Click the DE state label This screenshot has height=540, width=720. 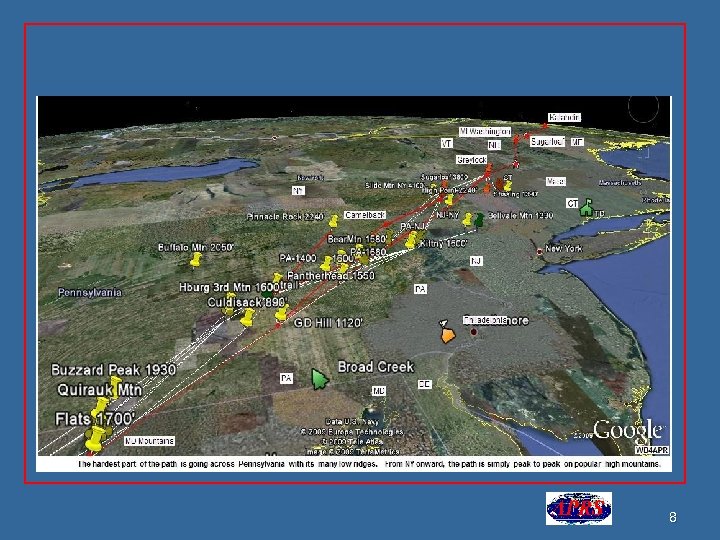pyautogui.click(x=425, y=384)
